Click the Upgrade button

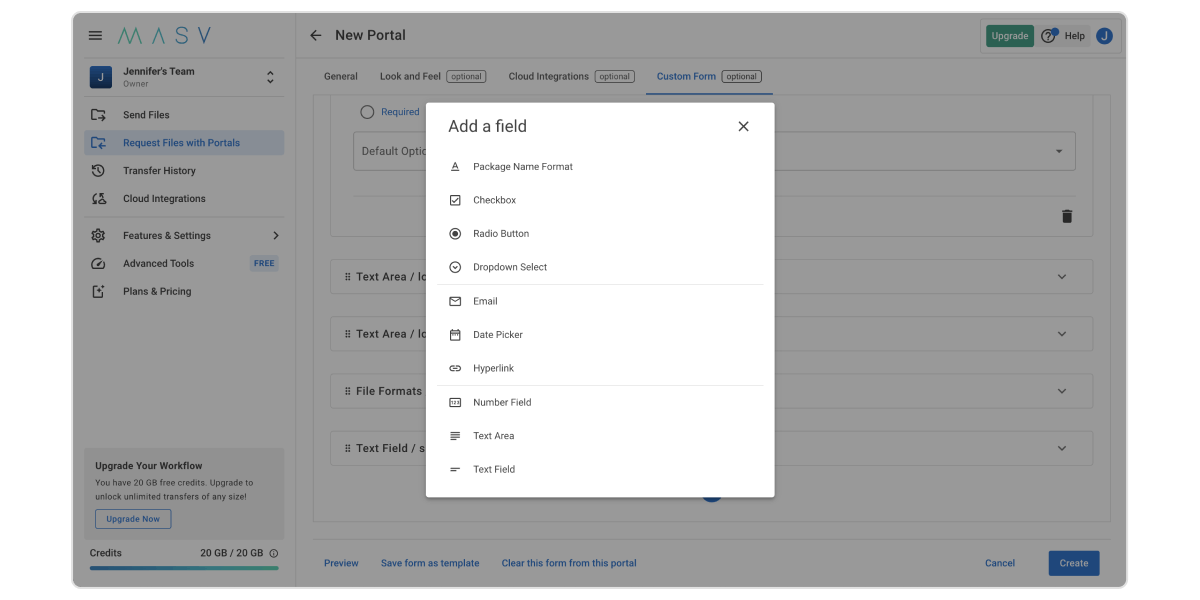pos(1010,36)
